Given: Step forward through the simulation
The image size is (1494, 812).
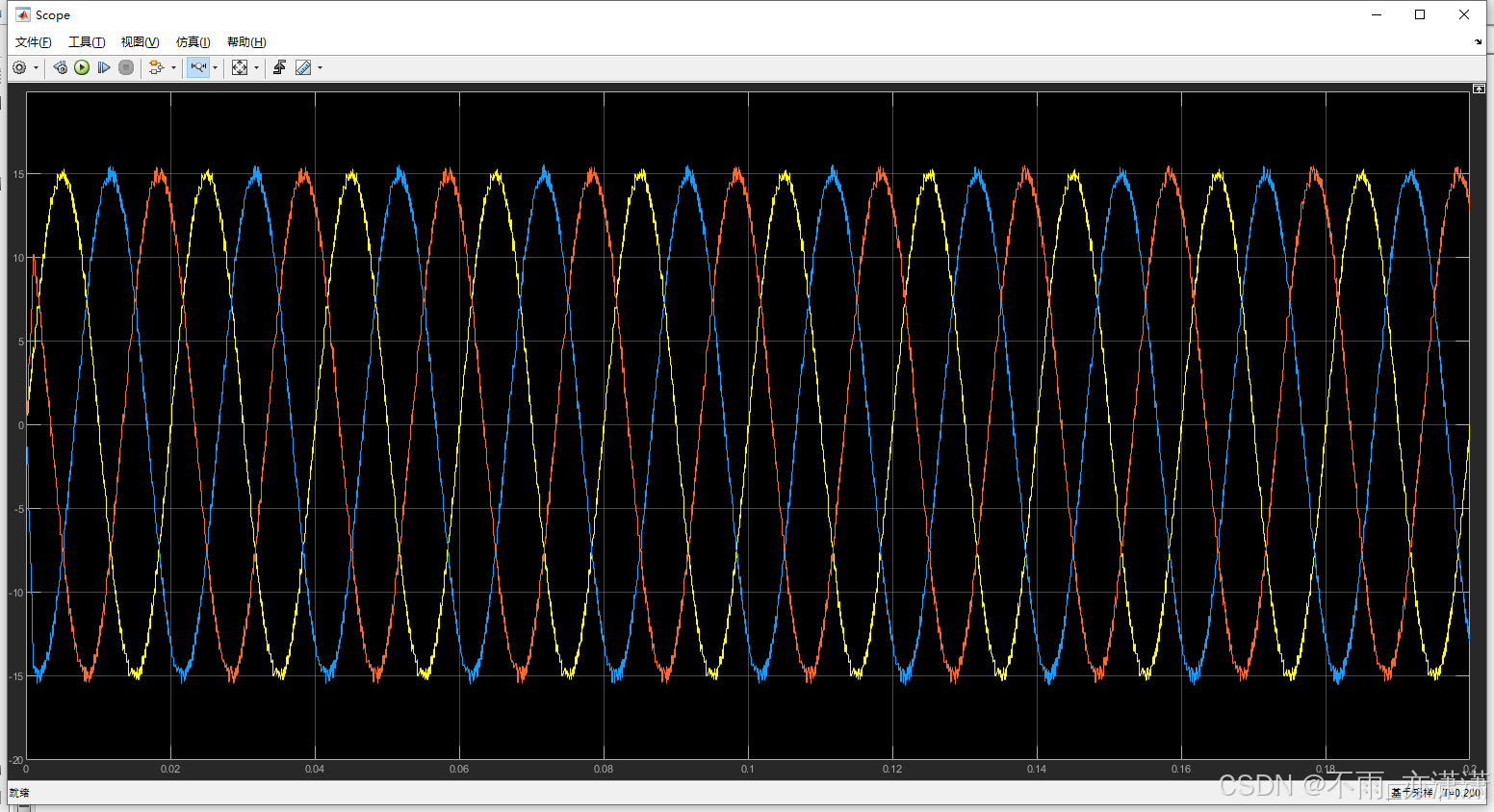Looking at the screenshot, I should pos(104,67).
